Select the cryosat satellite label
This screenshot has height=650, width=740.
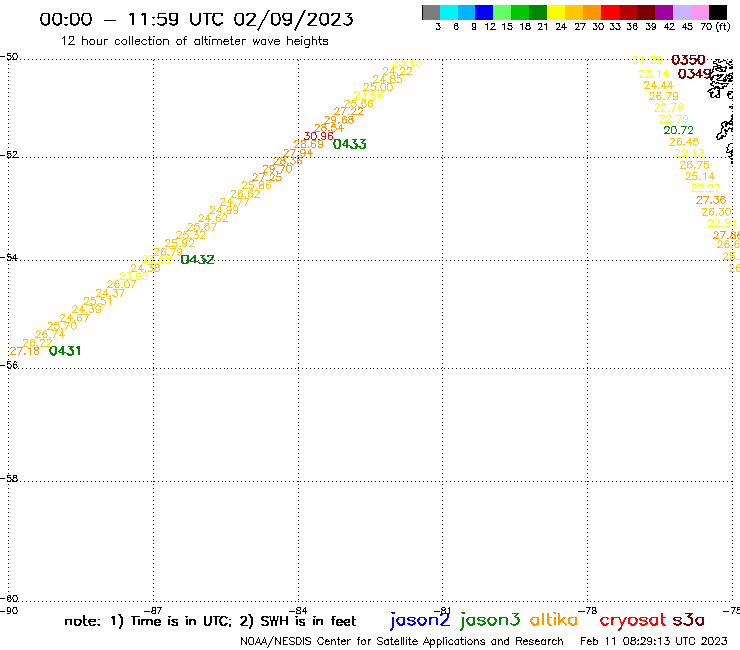[x=633, y=621]
